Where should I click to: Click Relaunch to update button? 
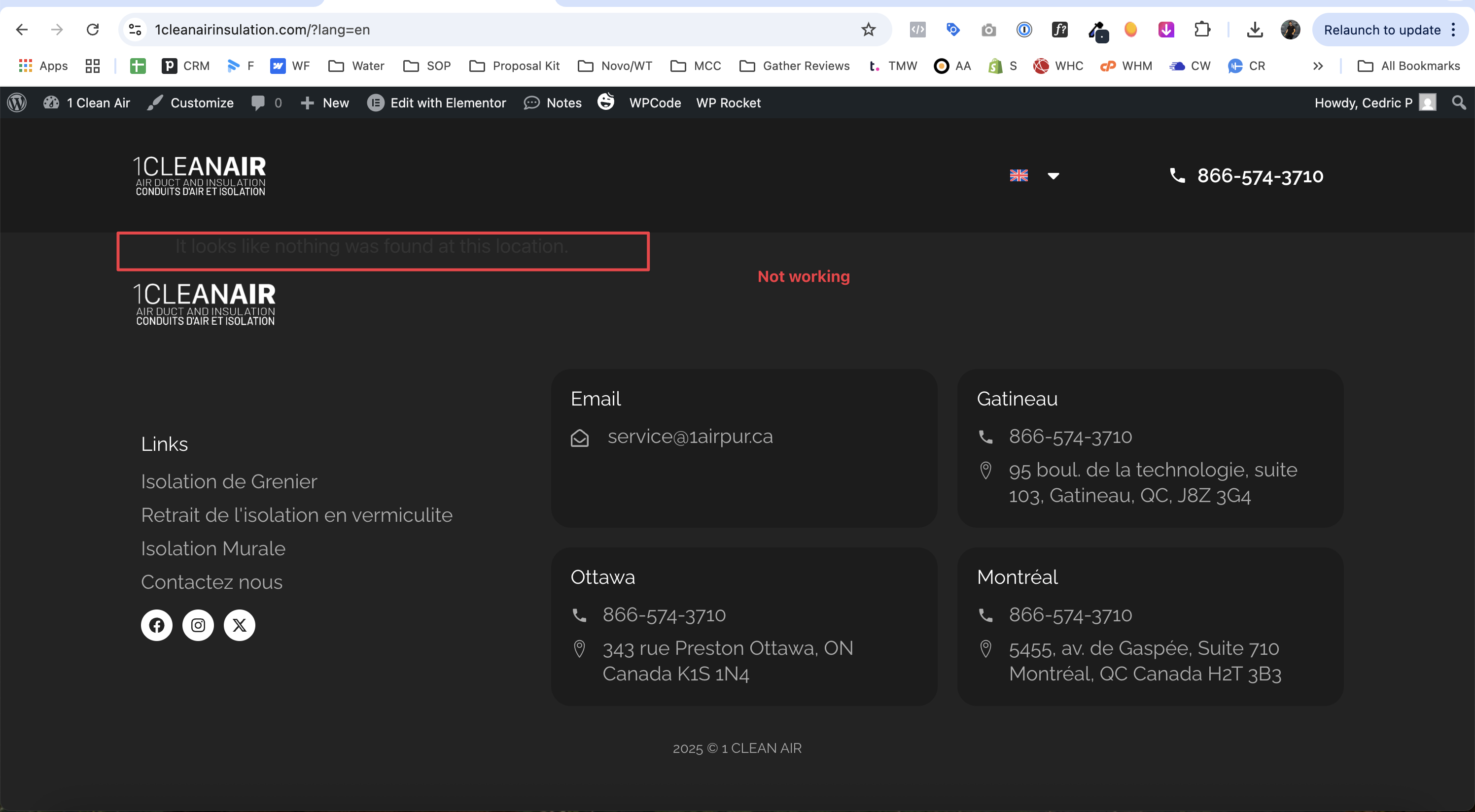click(1381, 30)
